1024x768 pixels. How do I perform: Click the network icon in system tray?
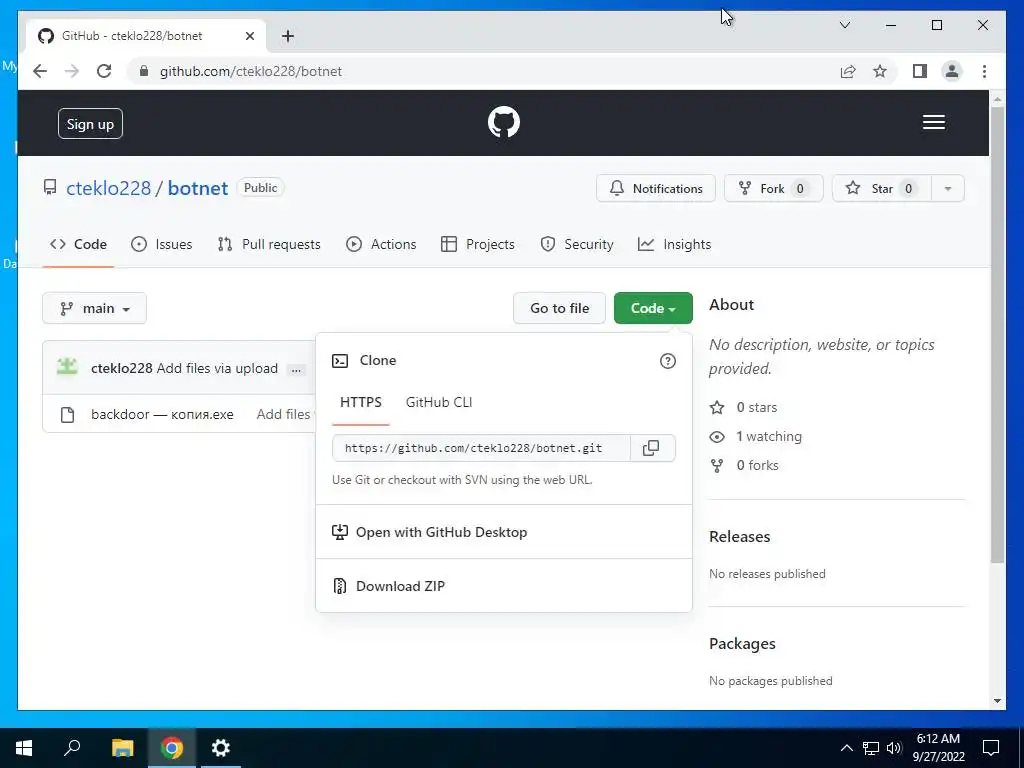pyautogui.click(x=871, y=748)
